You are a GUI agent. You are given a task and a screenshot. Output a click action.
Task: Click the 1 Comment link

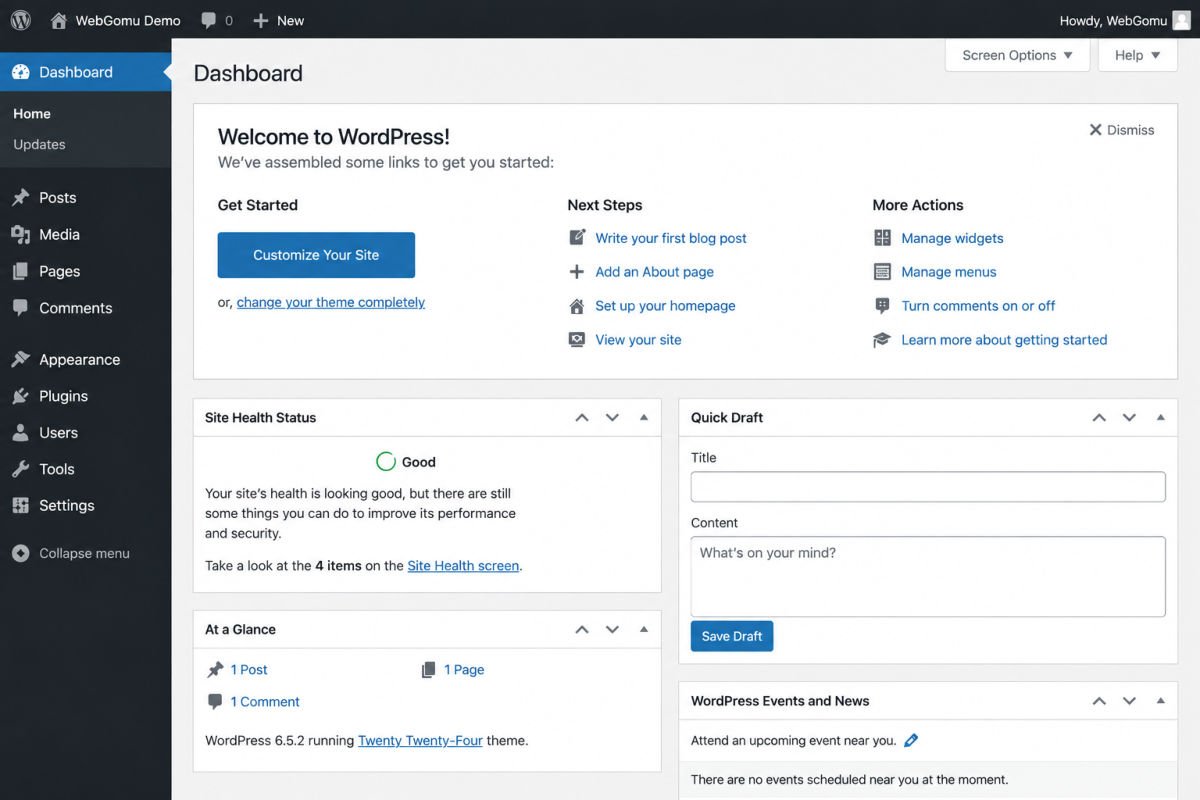tap(265, 702)
